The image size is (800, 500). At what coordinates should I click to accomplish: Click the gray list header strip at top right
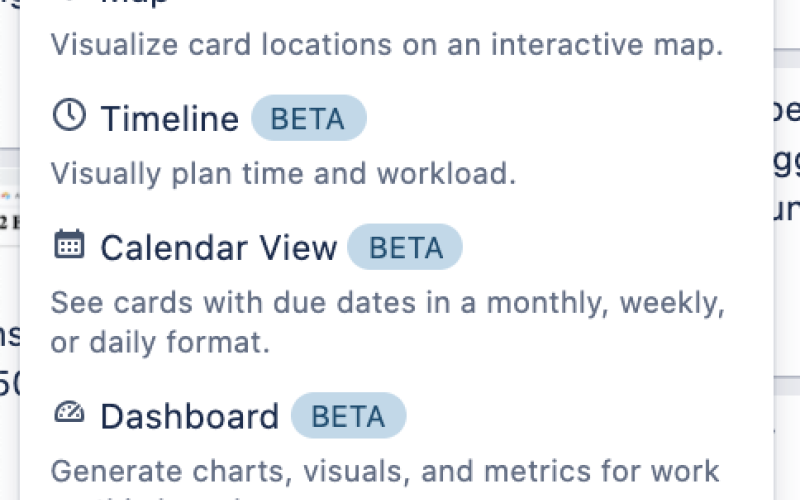787,58
